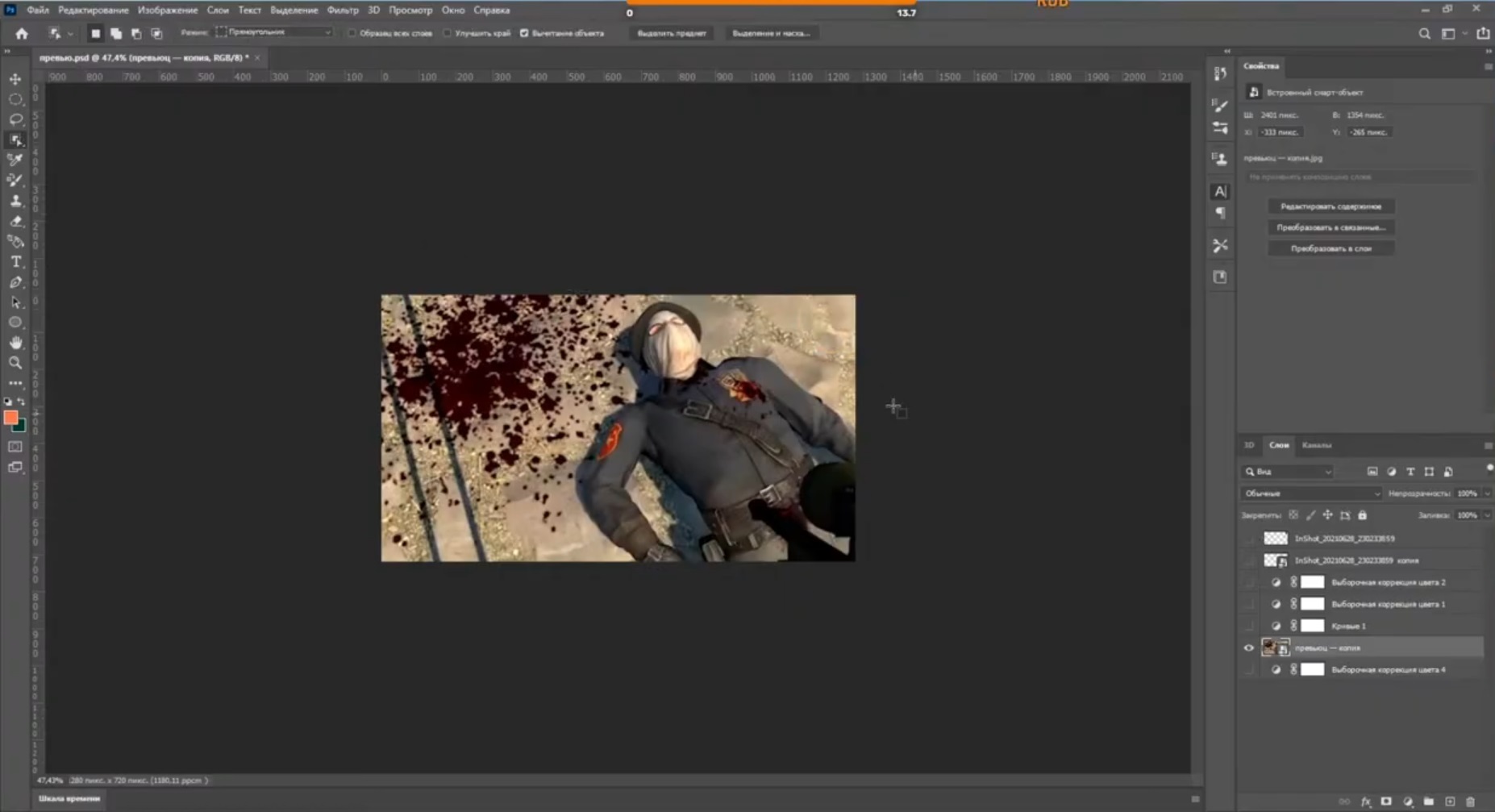
Task: Click the lock all layers icon
Action: 1363,515
